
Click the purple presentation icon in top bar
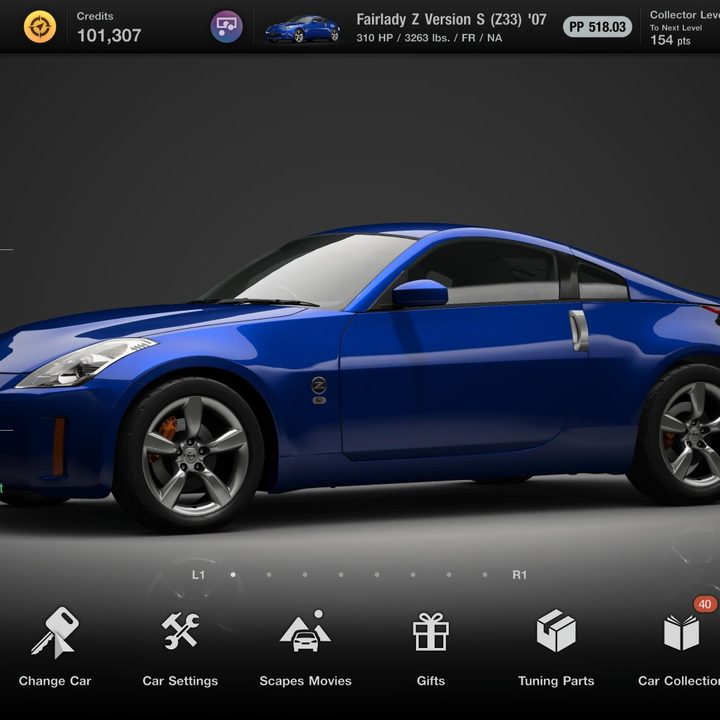(227, 27)
